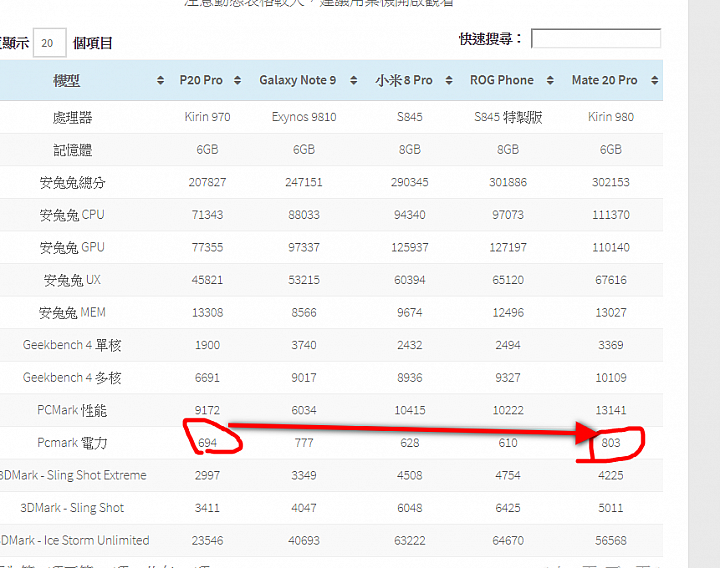Viewport: 720px width, 568px height.
Task: Click the 個項目 label beside entries dropdown
Action: click(x=93, y=43)
